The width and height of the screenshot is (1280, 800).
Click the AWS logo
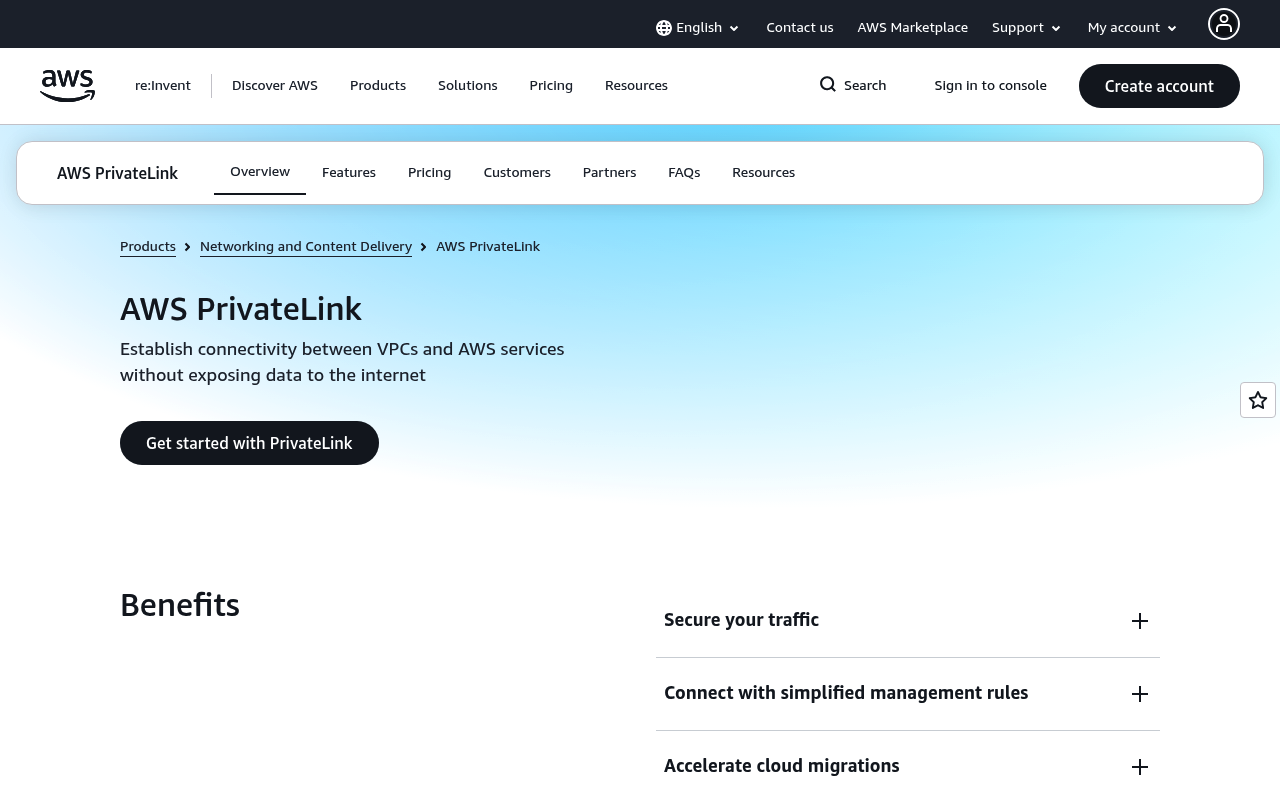coord(68,86)
